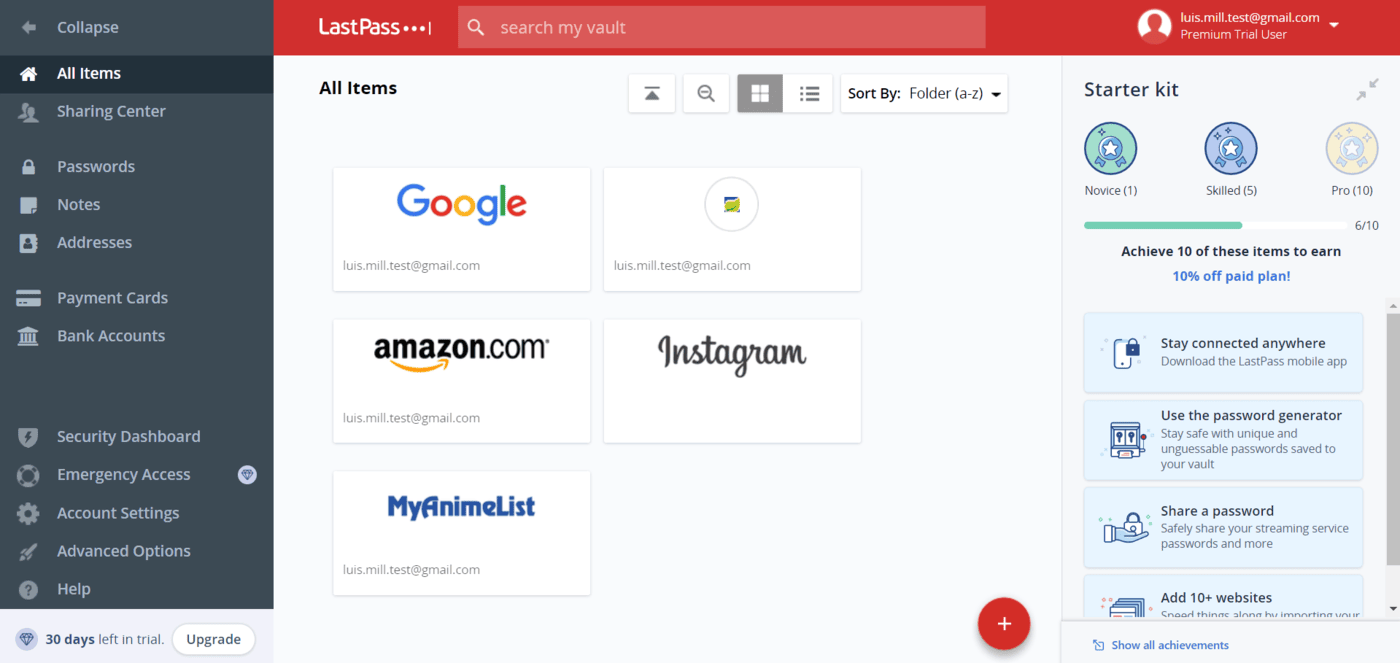1400x663 pixels.
Task: Click the 10% off paid plan link
Action: 1231,276
